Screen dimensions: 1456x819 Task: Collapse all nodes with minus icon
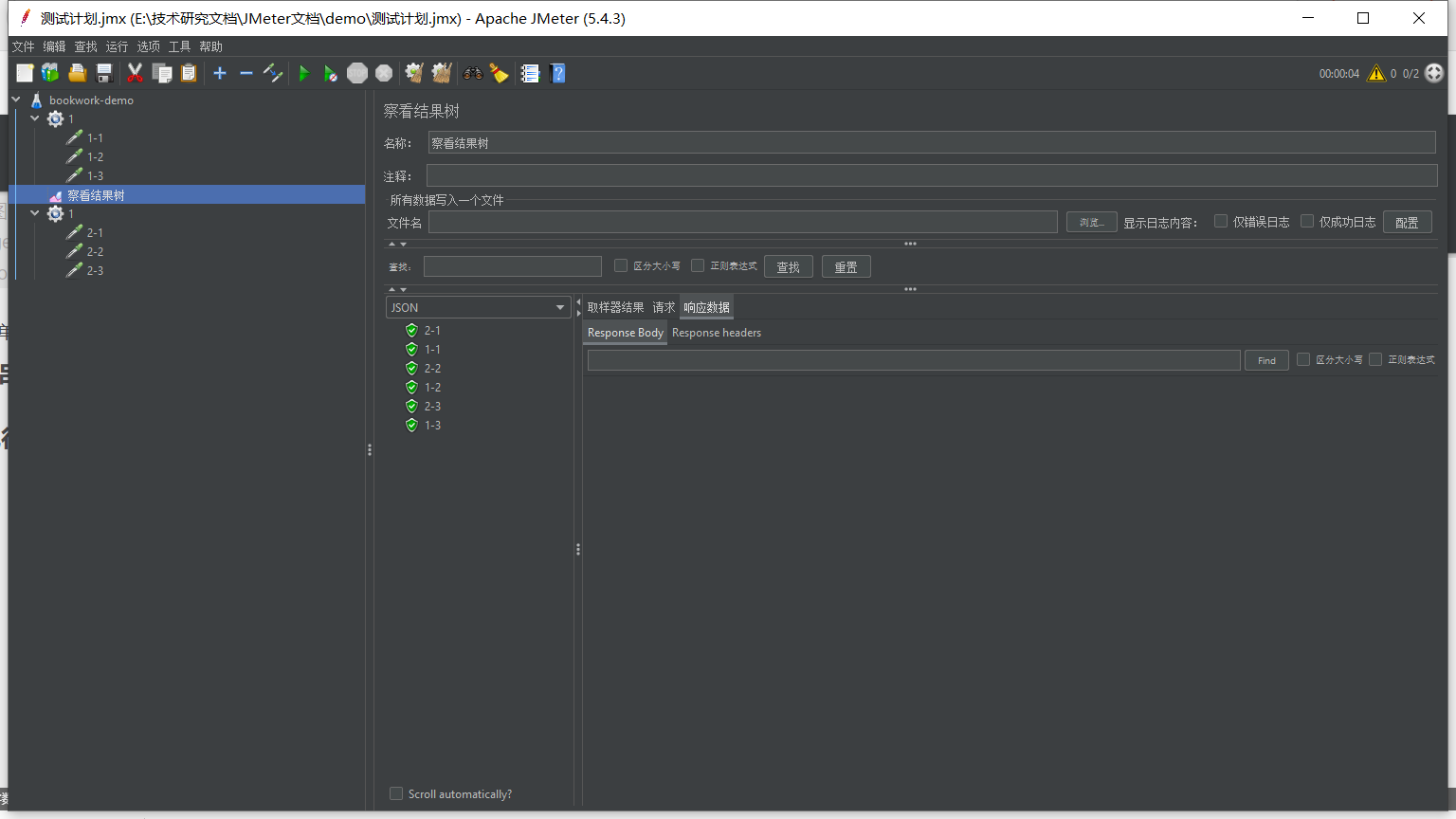246,73
